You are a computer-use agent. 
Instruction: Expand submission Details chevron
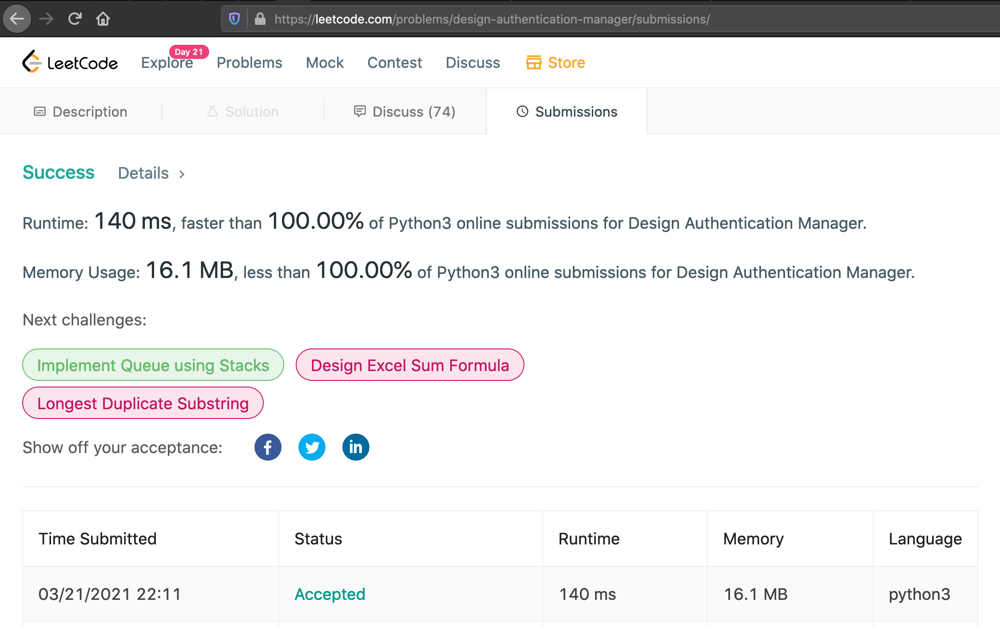pyautogui.click(x=181, y=174)
